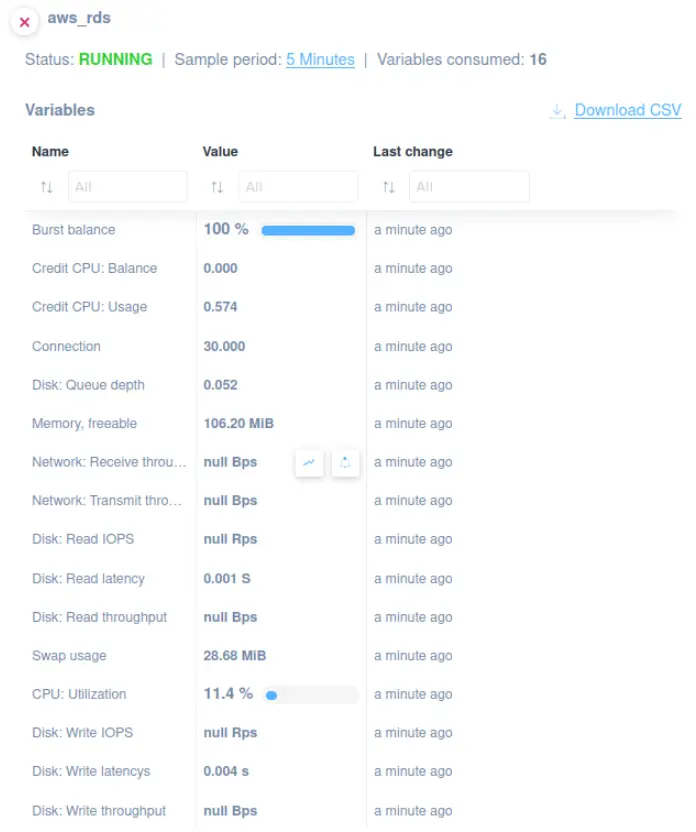The width and height of the screenshot is (696, 832).
Task: Select the Disk: Read throughput variable name
Action: [99, 618]
